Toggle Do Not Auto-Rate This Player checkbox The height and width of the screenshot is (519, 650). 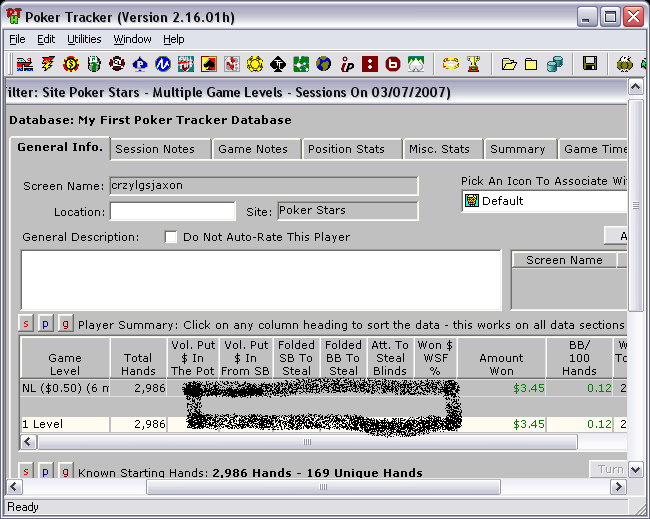point(171,237)
